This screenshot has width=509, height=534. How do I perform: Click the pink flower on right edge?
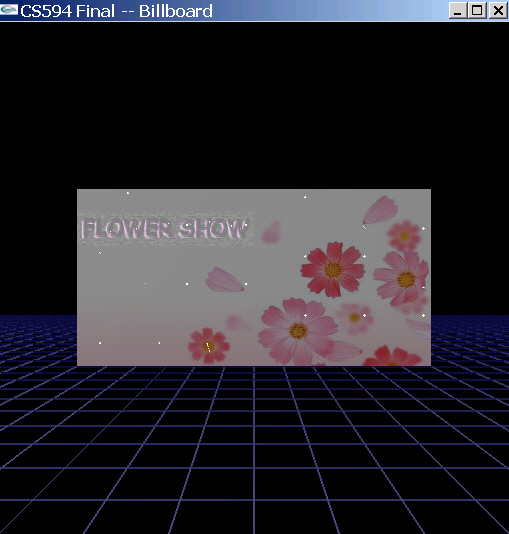(402, 279)
